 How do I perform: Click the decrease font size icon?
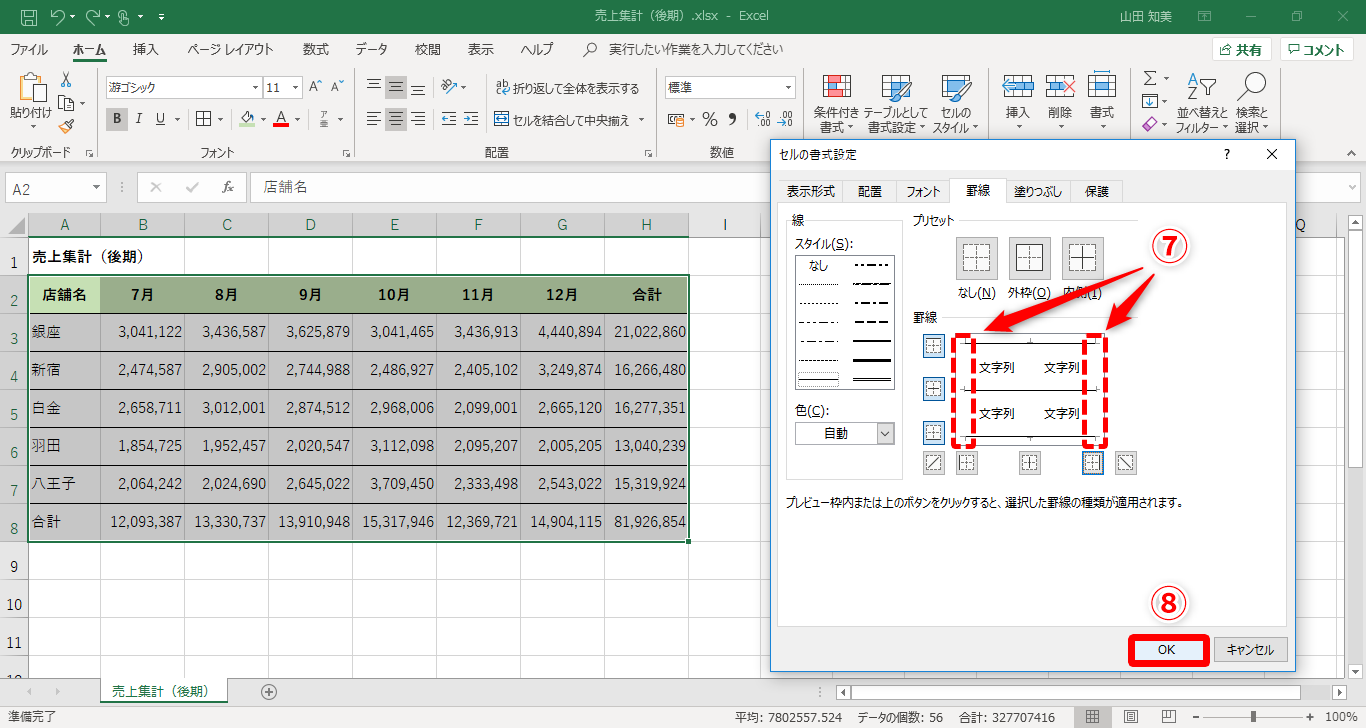click(x=338, y=87)
